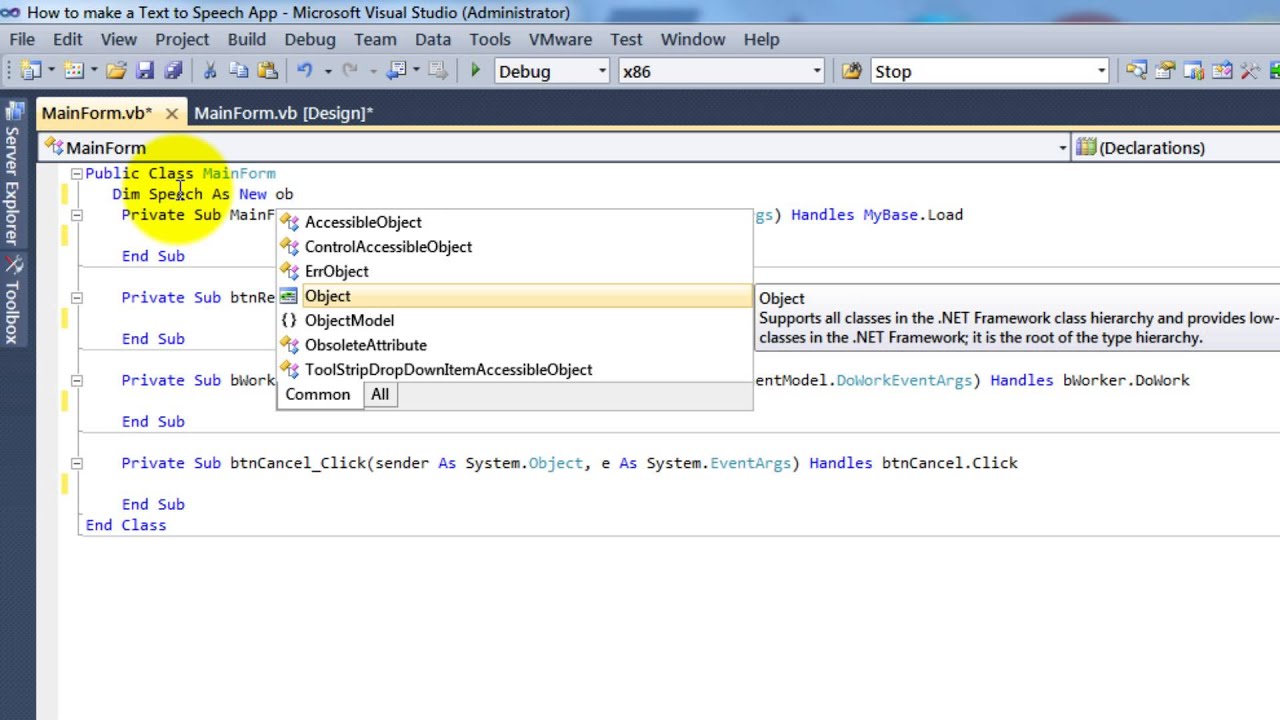Collapse the MainForm Load sub region
The height and width of the screenshot is (720, 1280).
76,215
